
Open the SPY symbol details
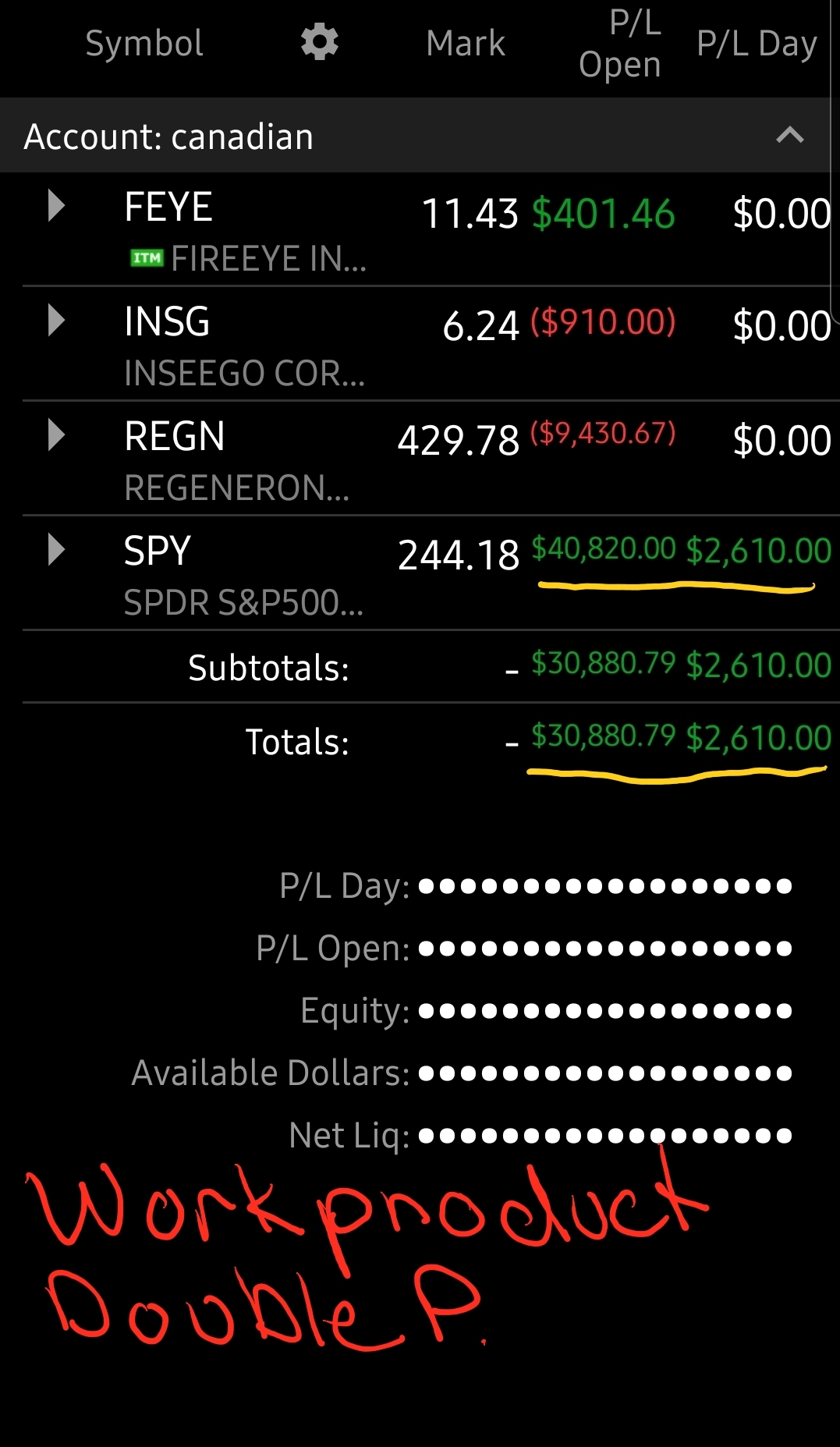158,551
